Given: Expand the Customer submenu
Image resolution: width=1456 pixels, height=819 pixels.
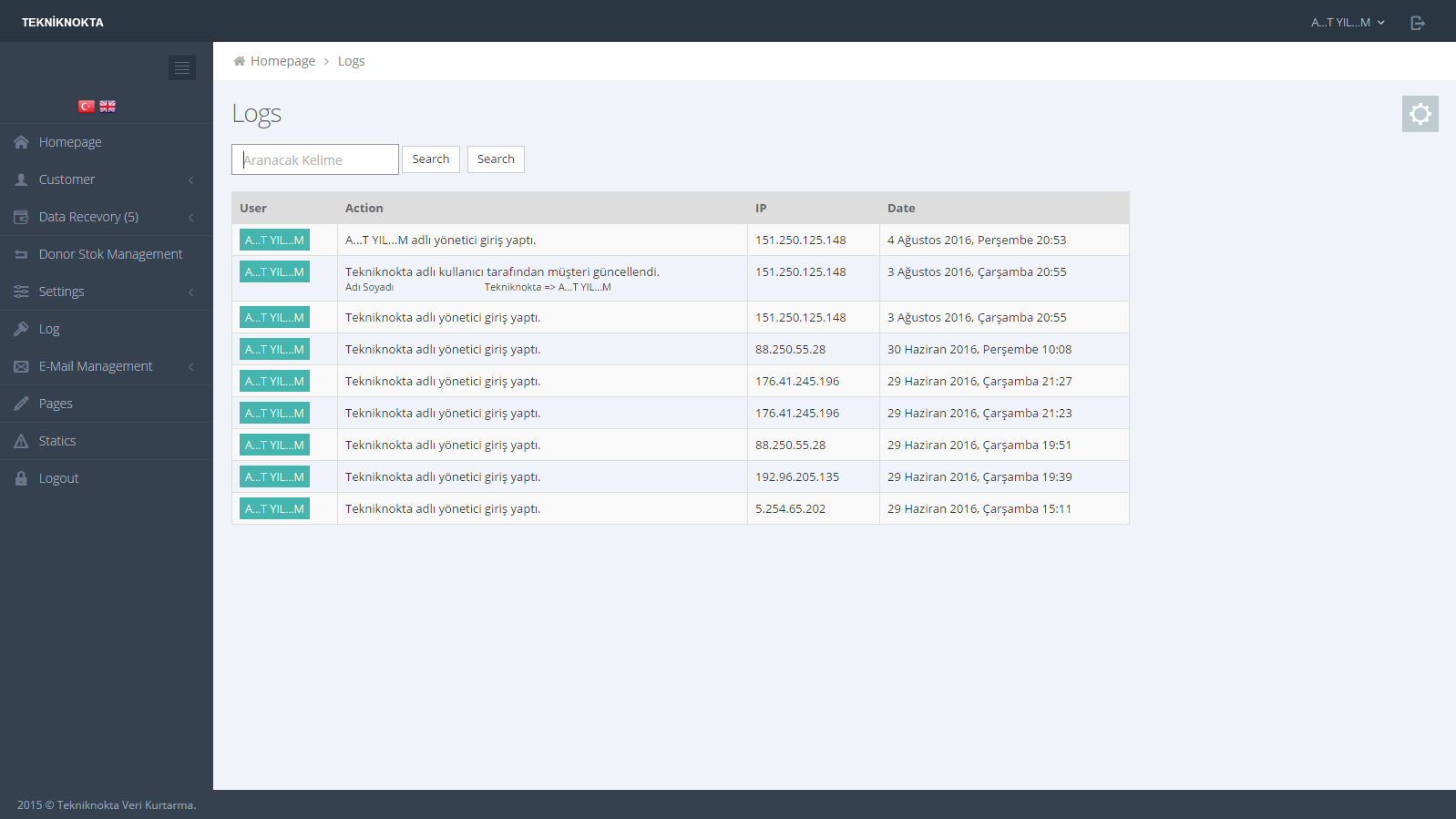Looking at the screenshot, I should pyautogui.click(x=106, y=179).
